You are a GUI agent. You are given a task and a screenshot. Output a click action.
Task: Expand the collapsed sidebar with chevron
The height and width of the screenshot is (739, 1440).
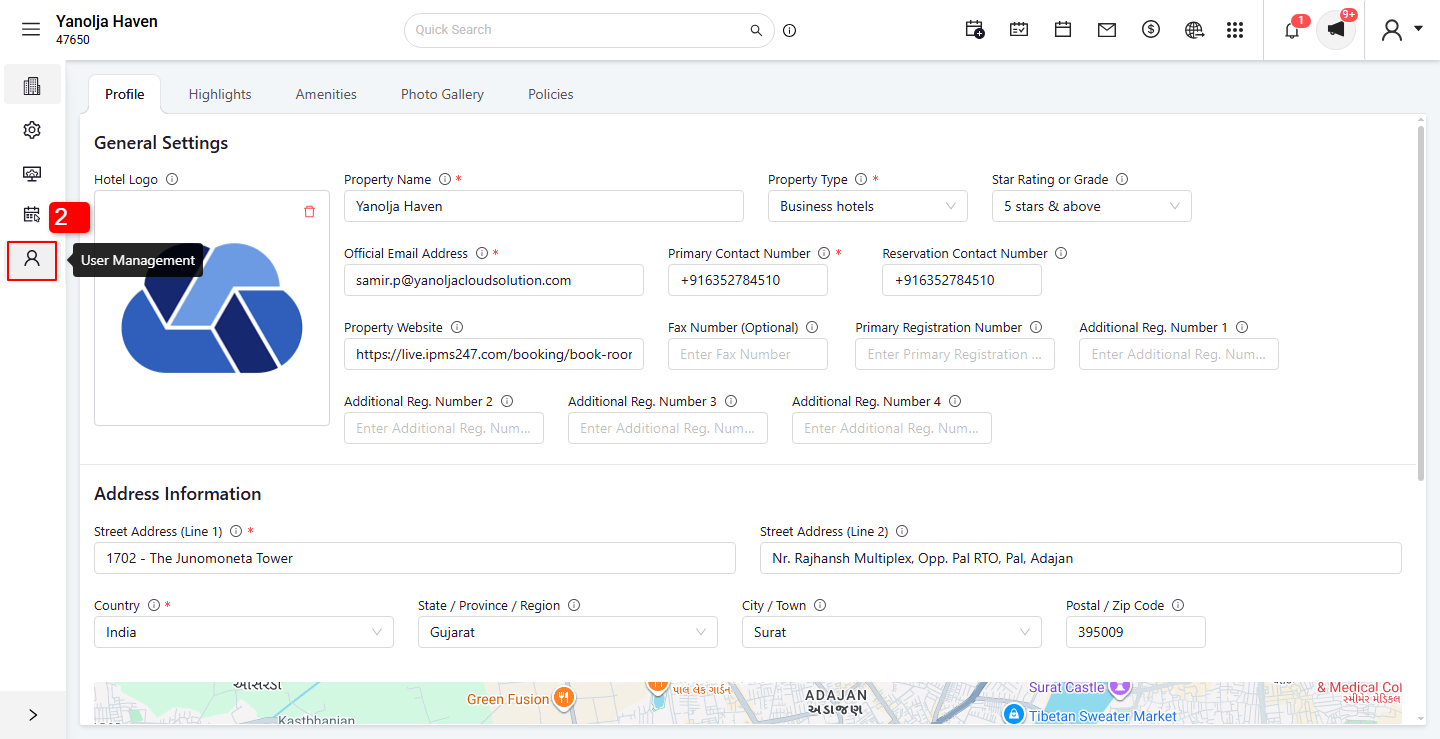click(x=33, y=715)
